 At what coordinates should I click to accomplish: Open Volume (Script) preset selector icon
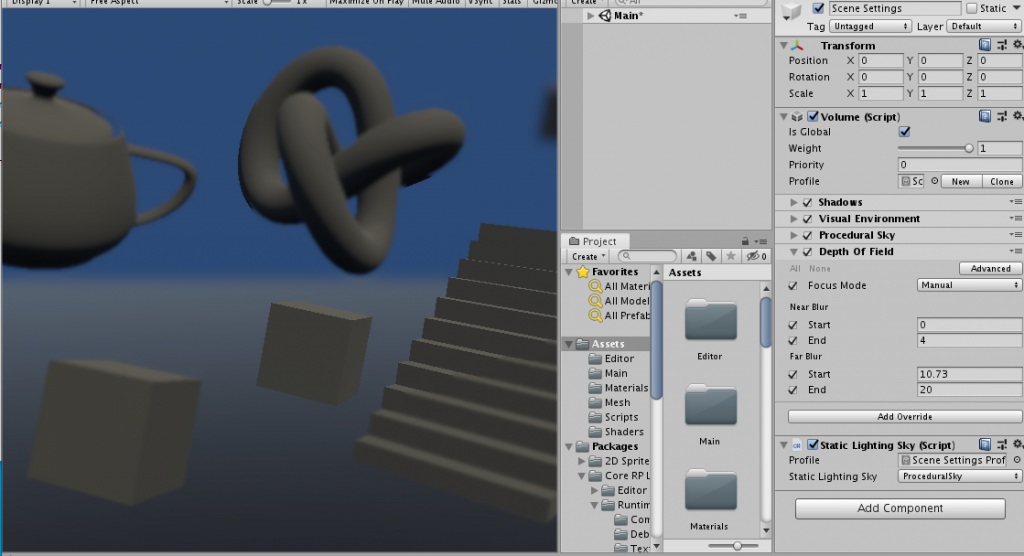tap(1002, 116)
